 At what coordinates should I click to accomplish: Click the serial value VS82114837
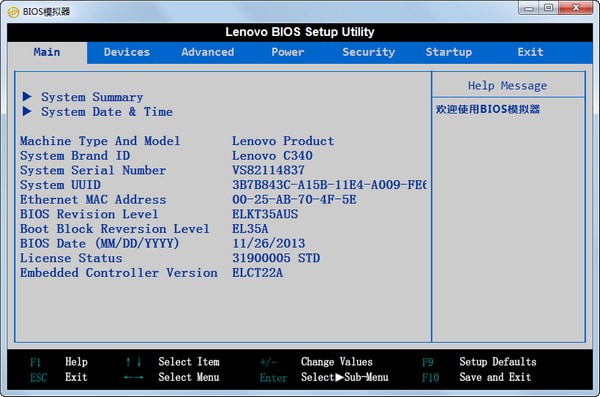tap(268, 170)
